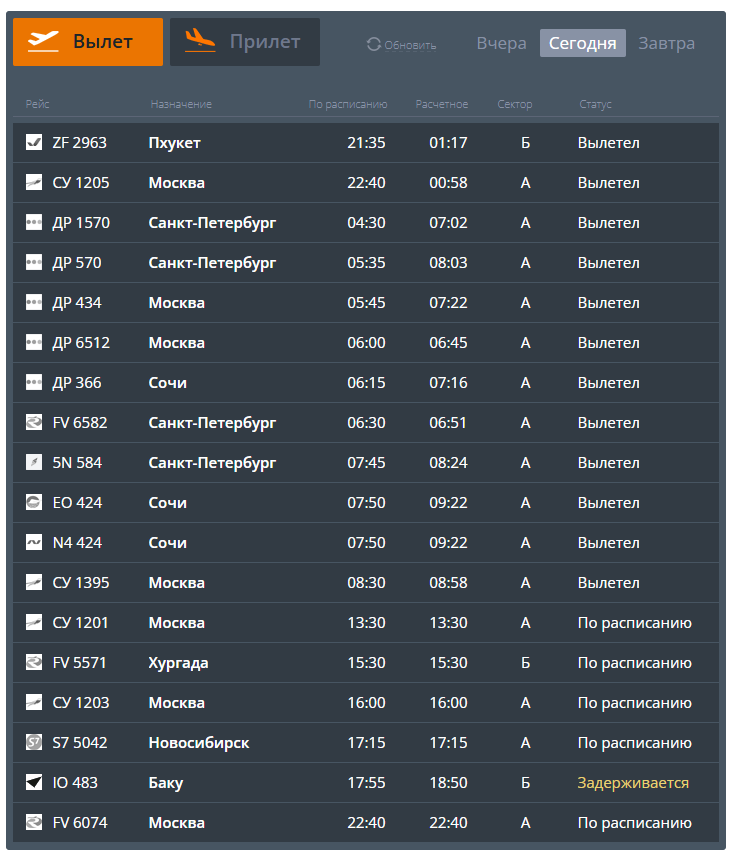Screen dimensions: 732x854
Task: Click the Статус column header
Action: 595,105
